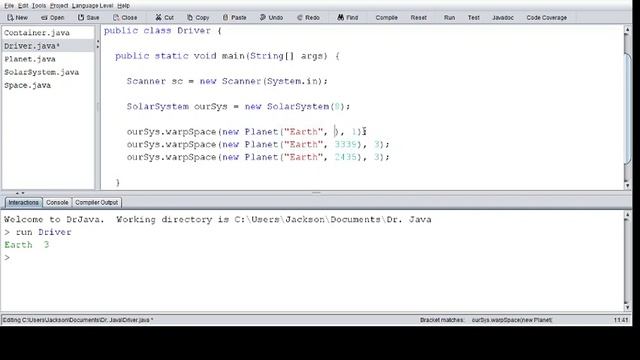Image resolution: width=640 pixels, height=360 pixels.
Task: Close the document with Close toolbar button
Action: pos(125,18)
